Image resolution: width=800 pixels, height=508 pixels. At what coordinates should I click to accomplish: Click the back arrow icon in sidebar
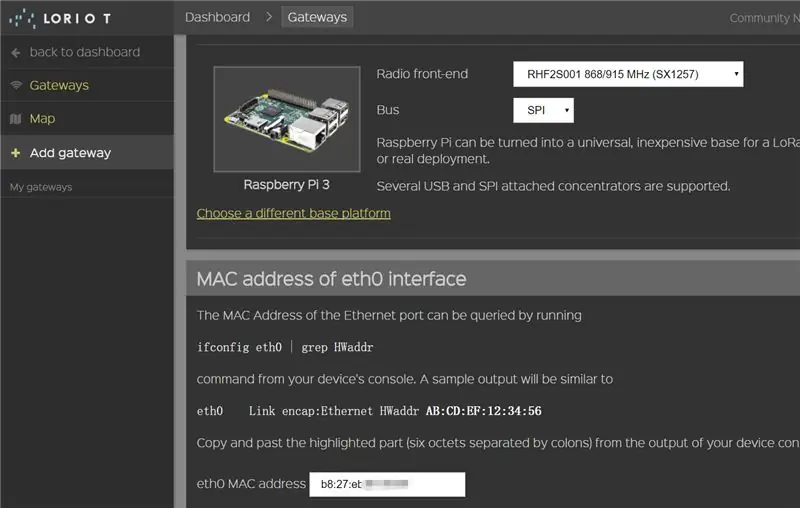click(16, 53)
